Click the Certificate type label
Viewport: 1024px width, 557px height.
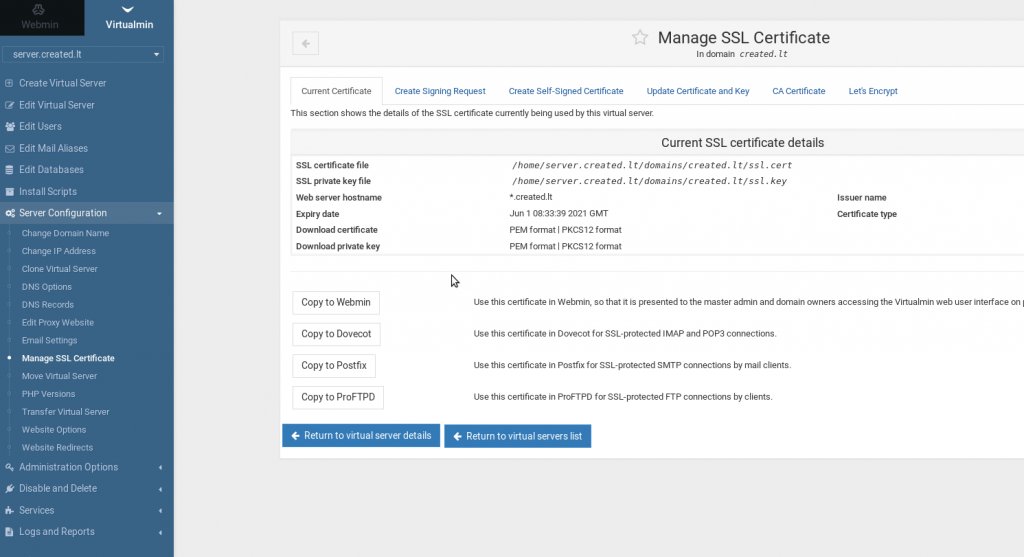pyautogui.click(x=867, y=214)
